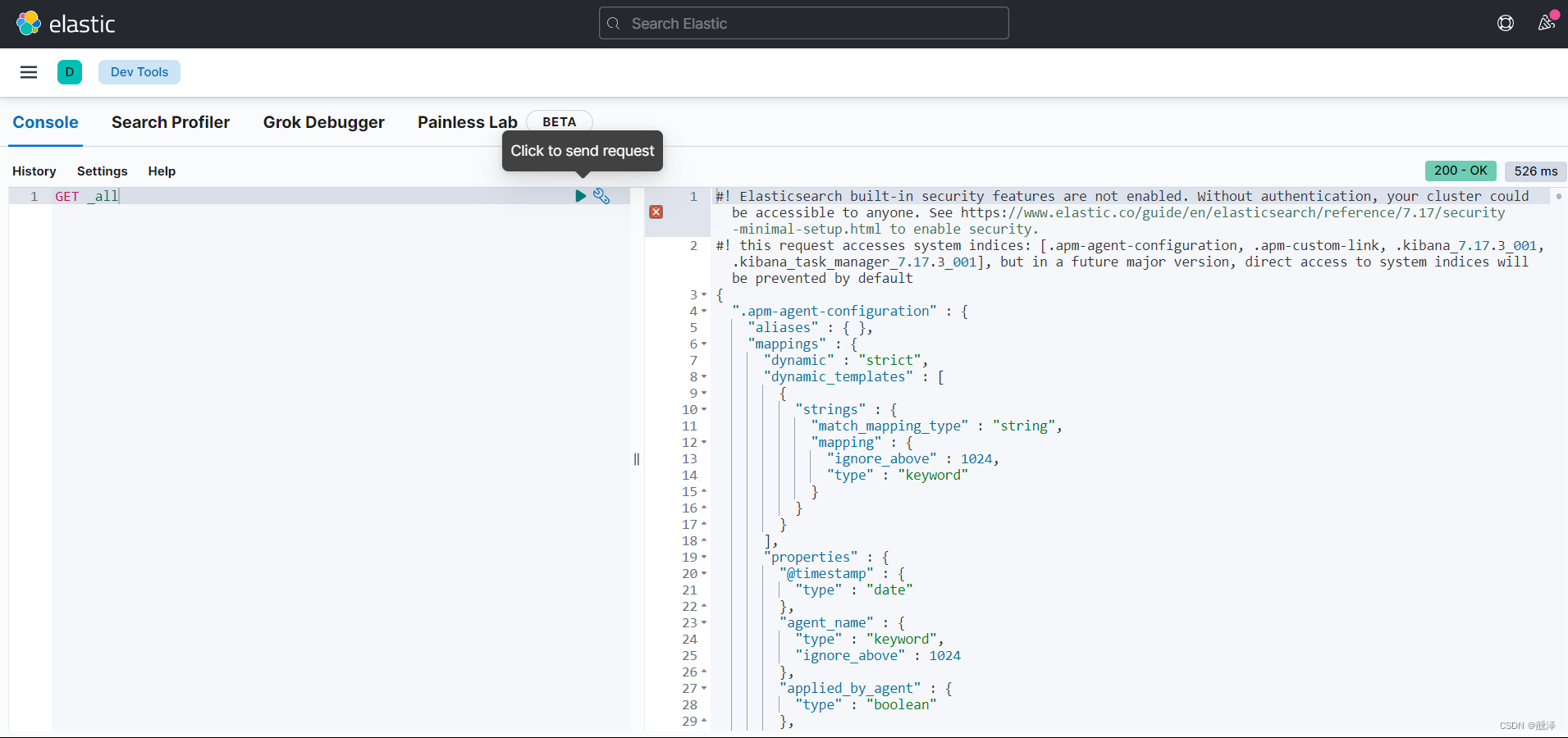Image resolution: width=1568 pixels, height=738 pixels.
Task: Collapse @timestamp fold at line 20
Action: 704,573
